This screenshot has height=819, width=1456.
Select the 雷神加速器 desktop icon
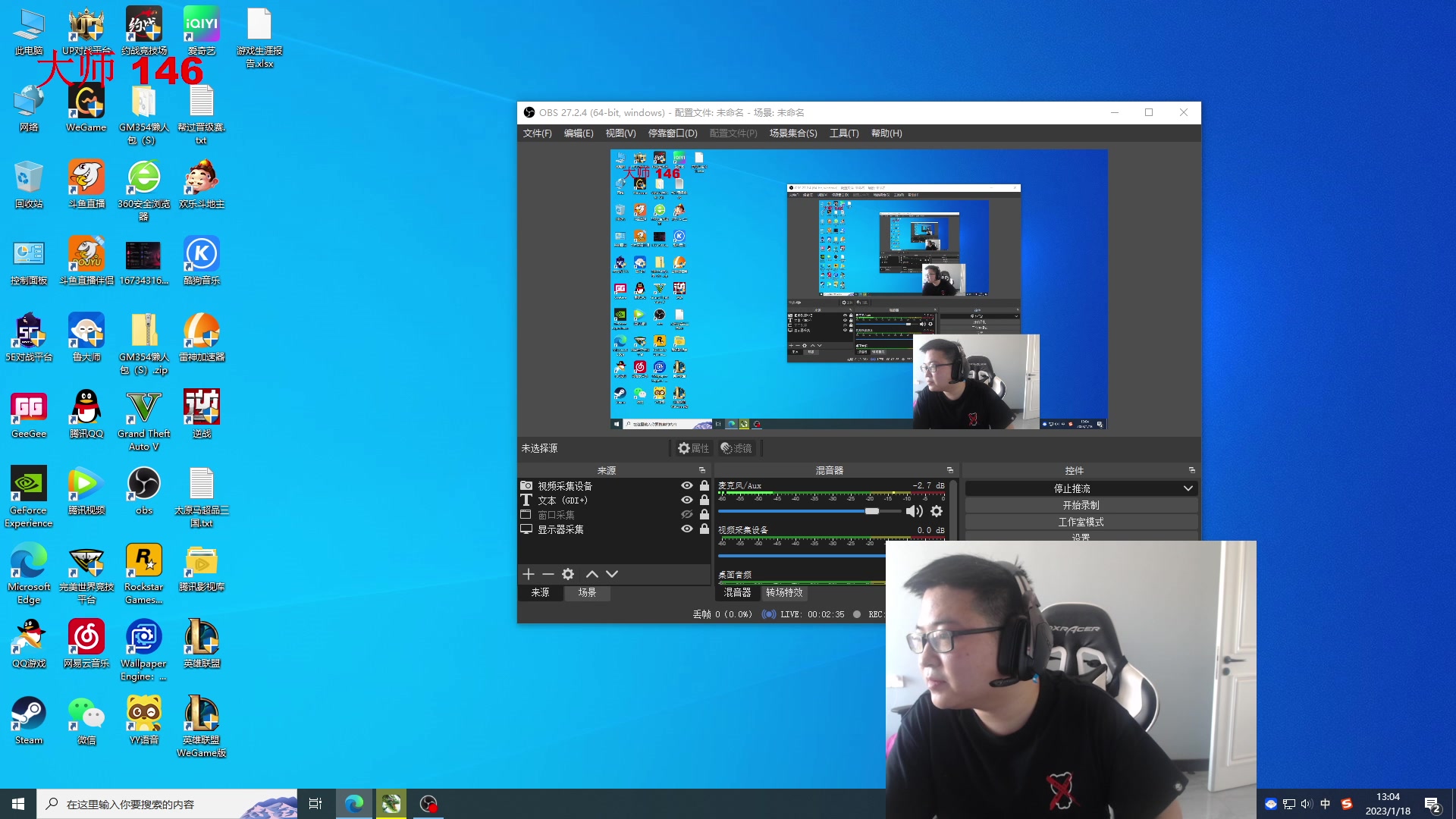click(x=202, y=337)
